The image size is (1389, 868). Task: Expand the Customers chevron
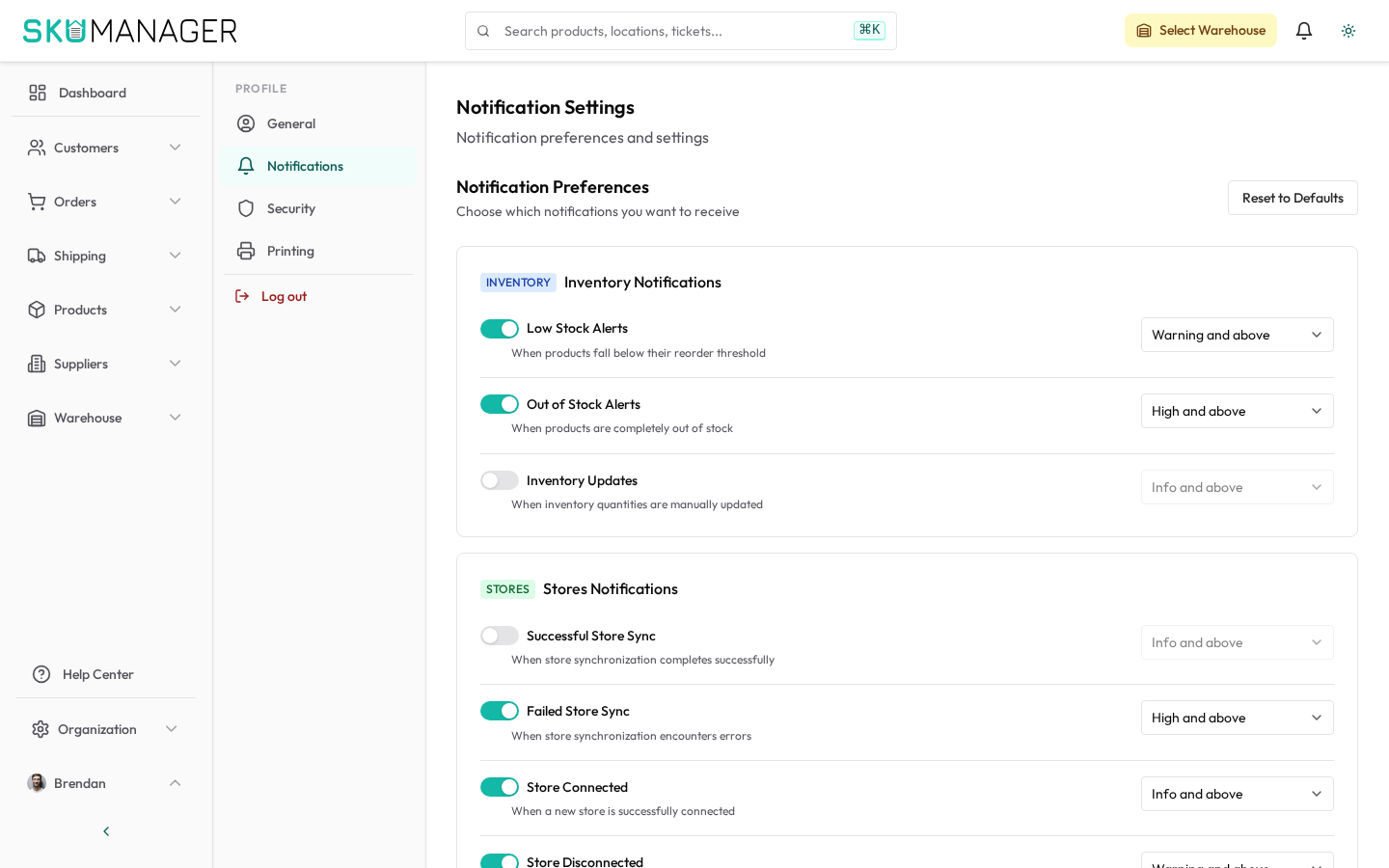[176, 148]
